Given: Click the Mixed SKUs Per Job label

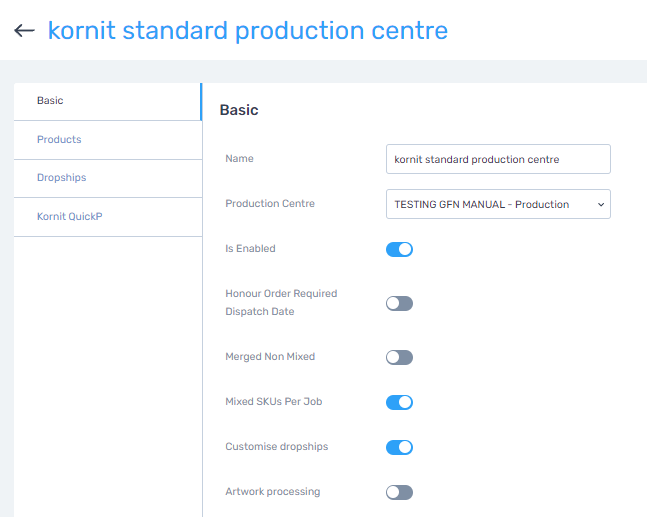Looking at the screenshot, I should tap(274, 401).
